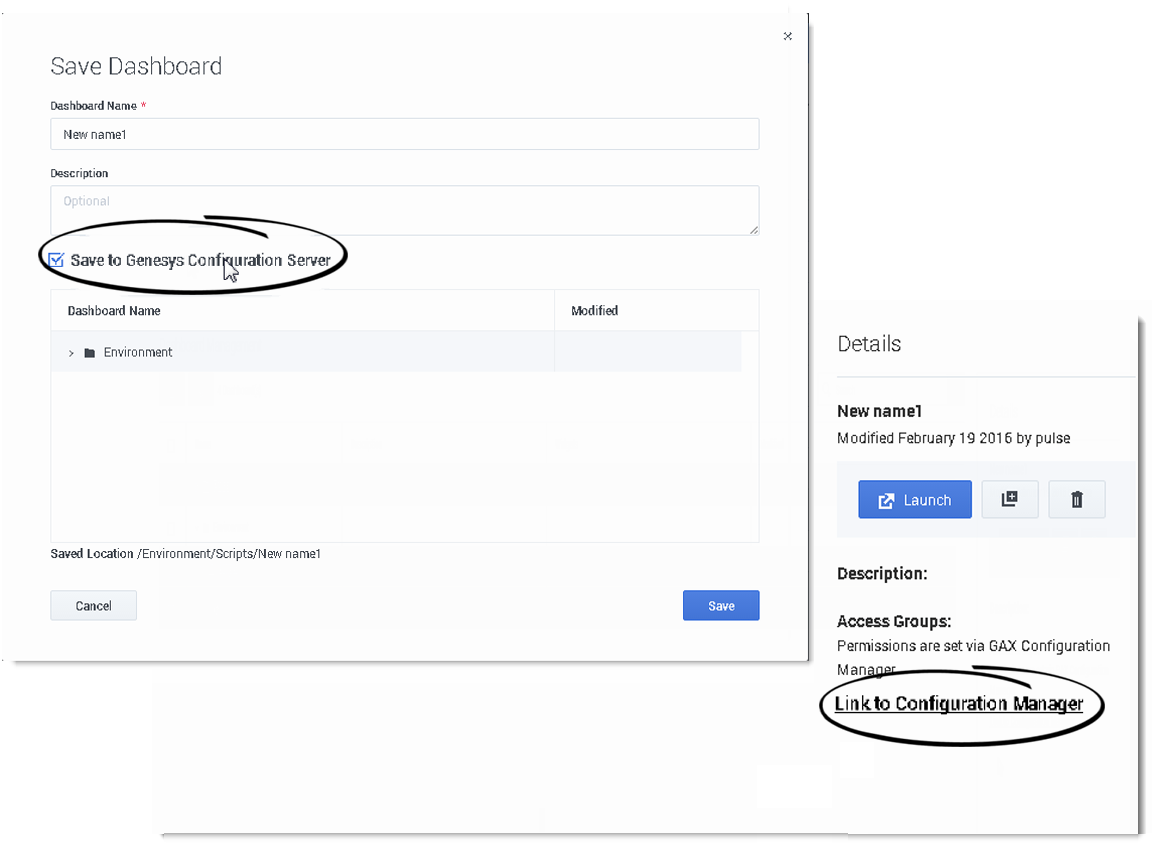Launch the New name1 dashboard

915,499
